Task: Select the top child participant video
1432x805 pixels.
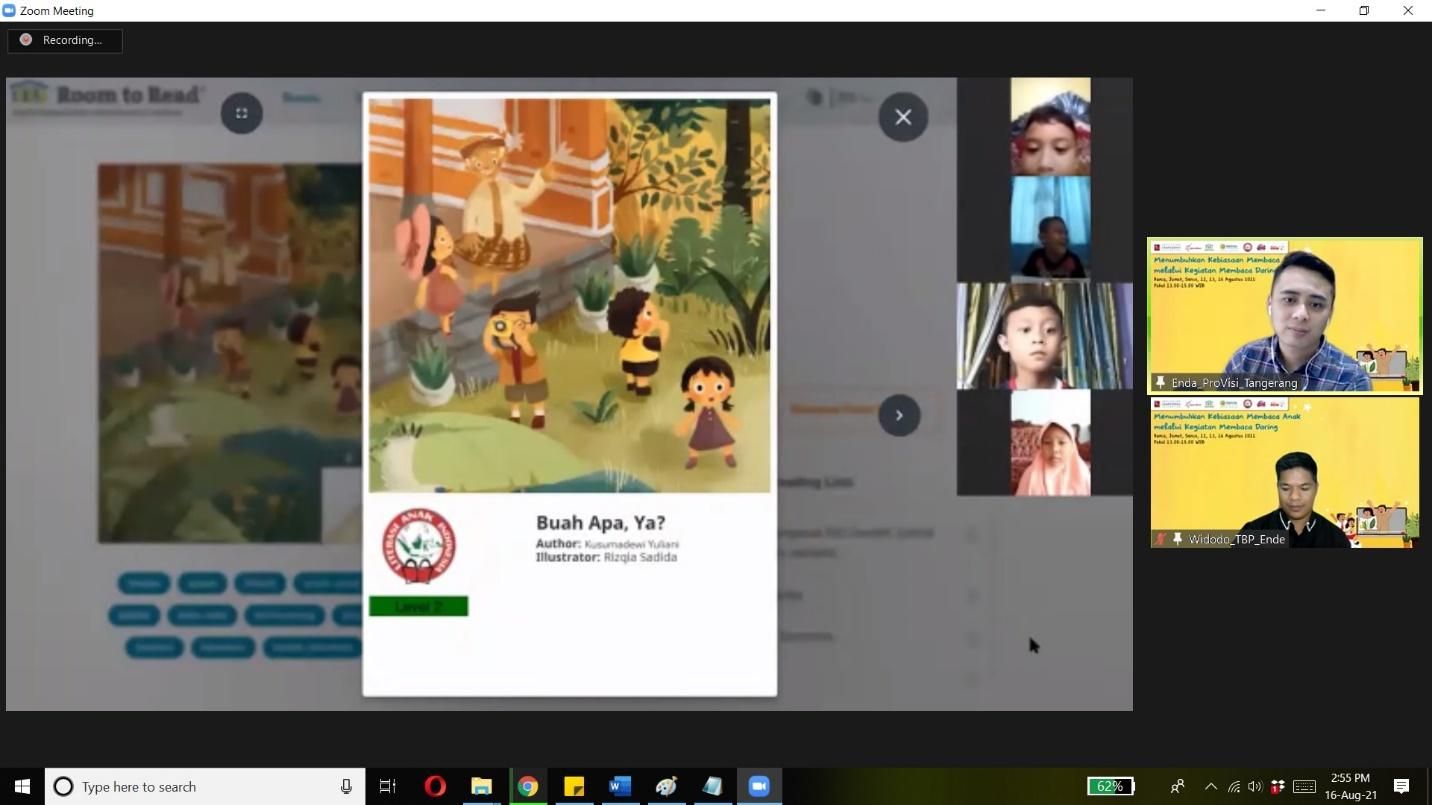Action: pyautogui.click(x=1050, y=127)
